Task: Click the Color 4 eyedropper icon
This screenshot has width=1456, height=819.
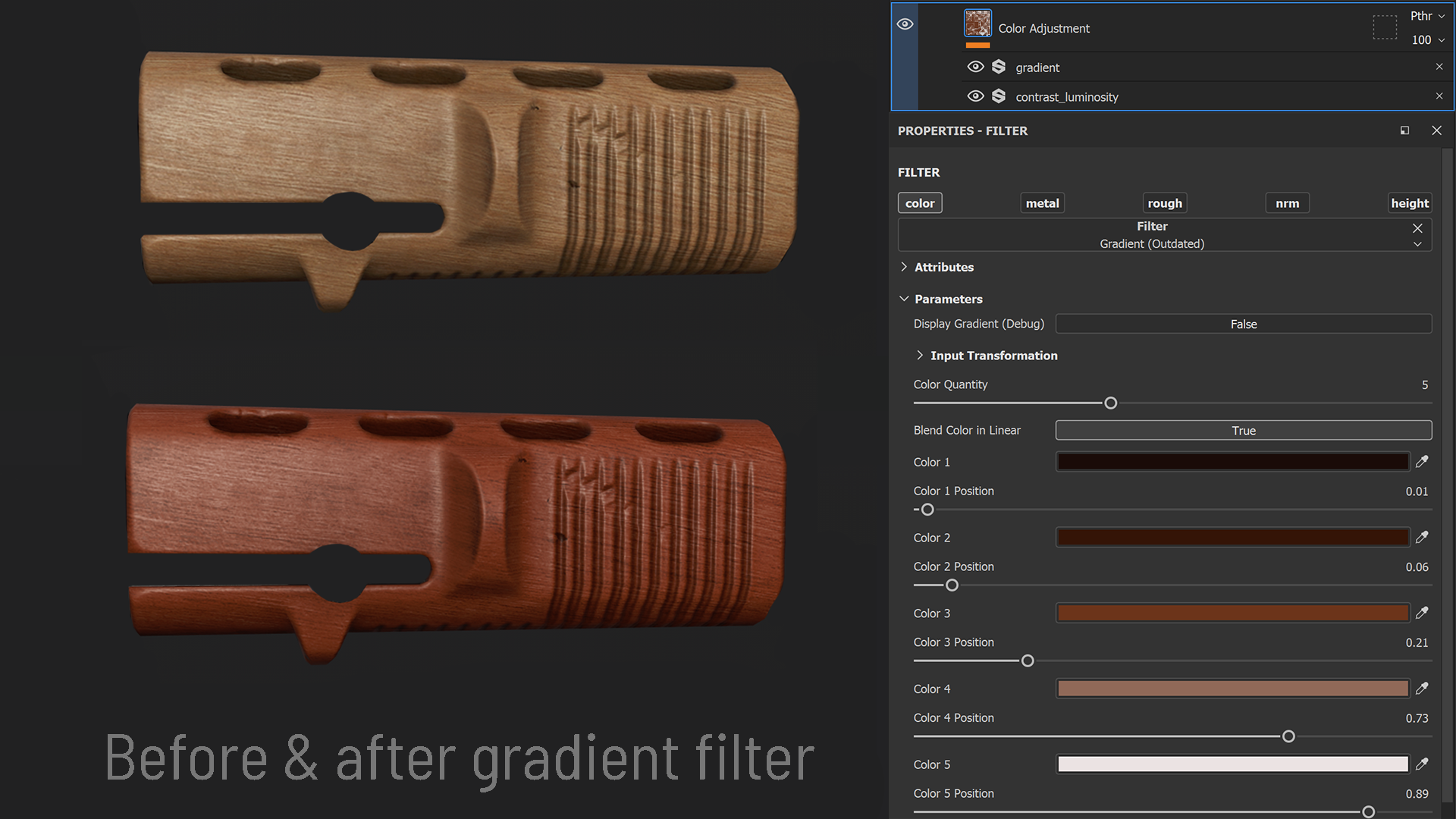Action: (x=1422, y=689)
